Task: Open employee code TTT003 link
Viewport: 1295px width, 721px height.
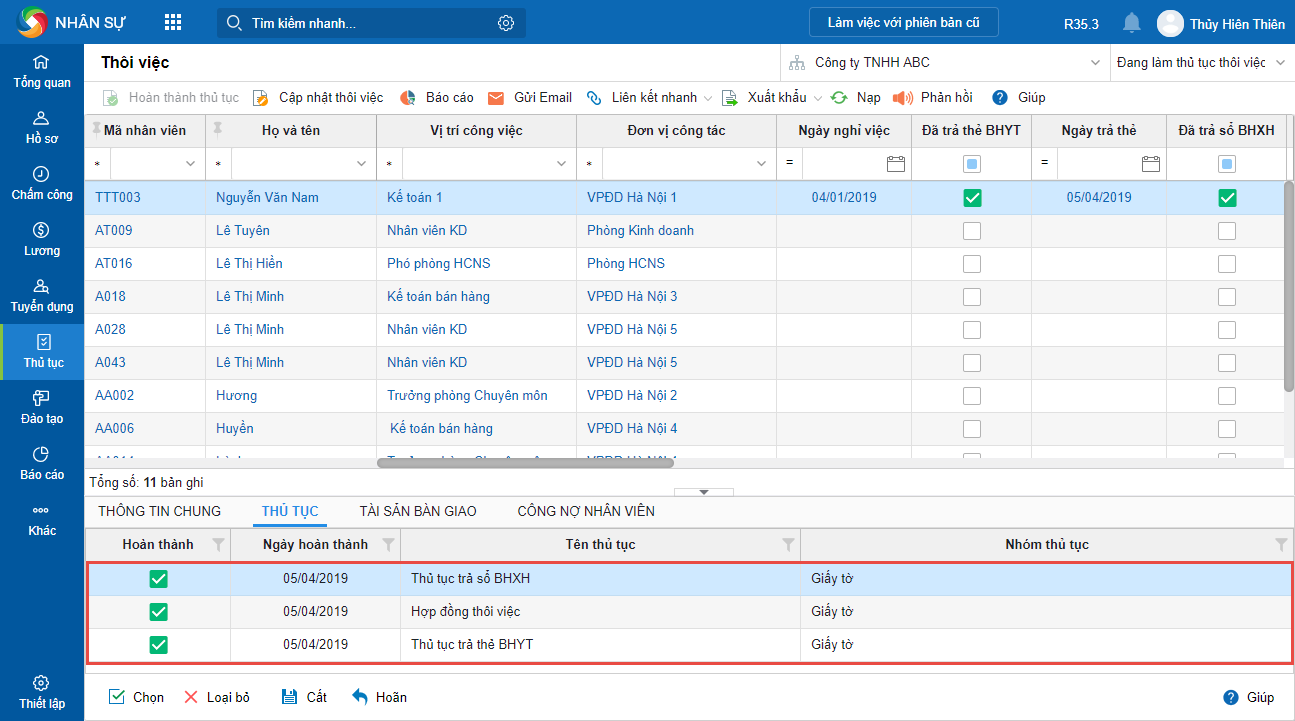Action: point(118,198)
